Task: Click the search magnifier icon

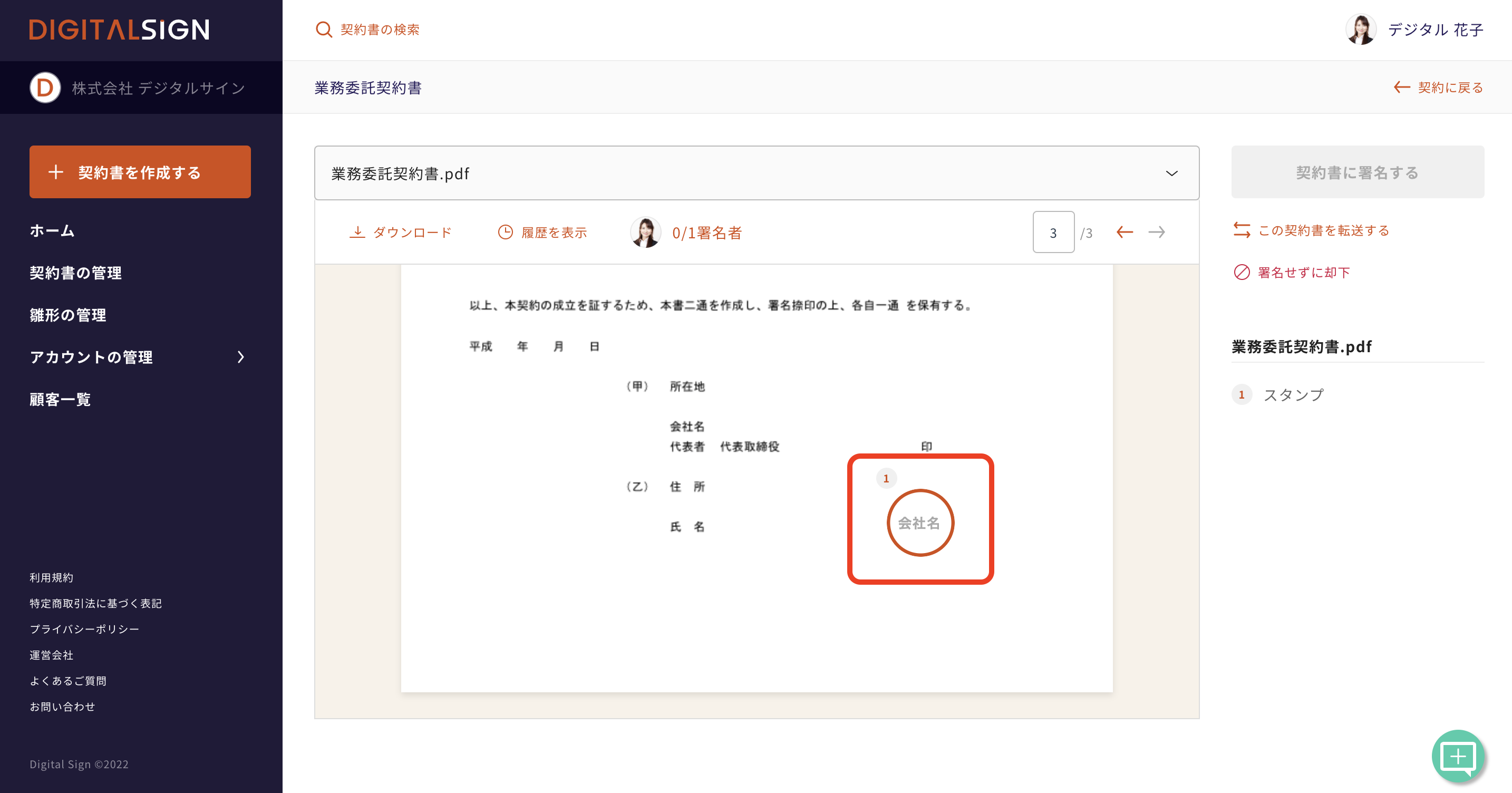Action: click(323, 30)
